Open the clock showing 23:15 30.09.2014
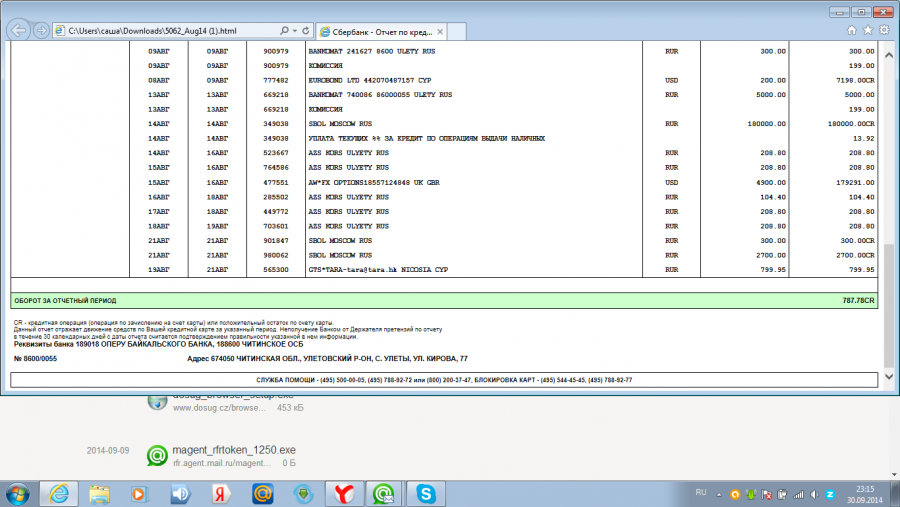The image size is (900, 507). (864, 494)
